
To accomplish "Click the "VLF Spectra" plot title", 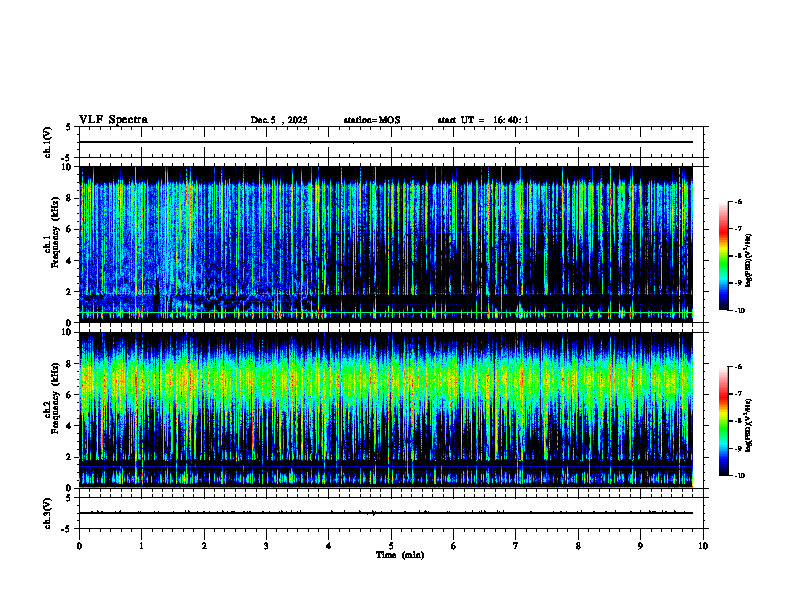I will 113,120.
